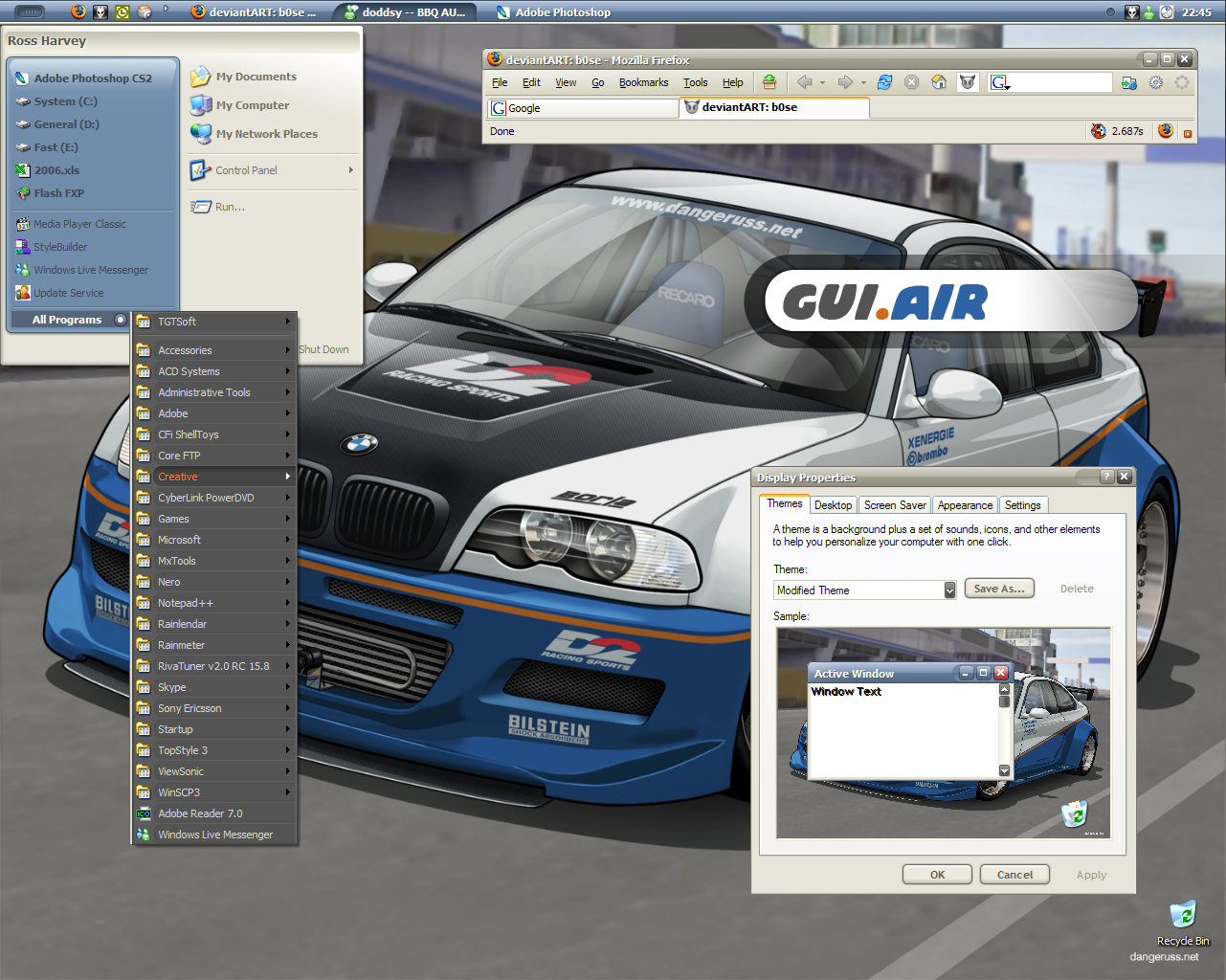The image size is (1226, 980).
Task: Open the Firefox Edit menu
Action: pos(531,82)
